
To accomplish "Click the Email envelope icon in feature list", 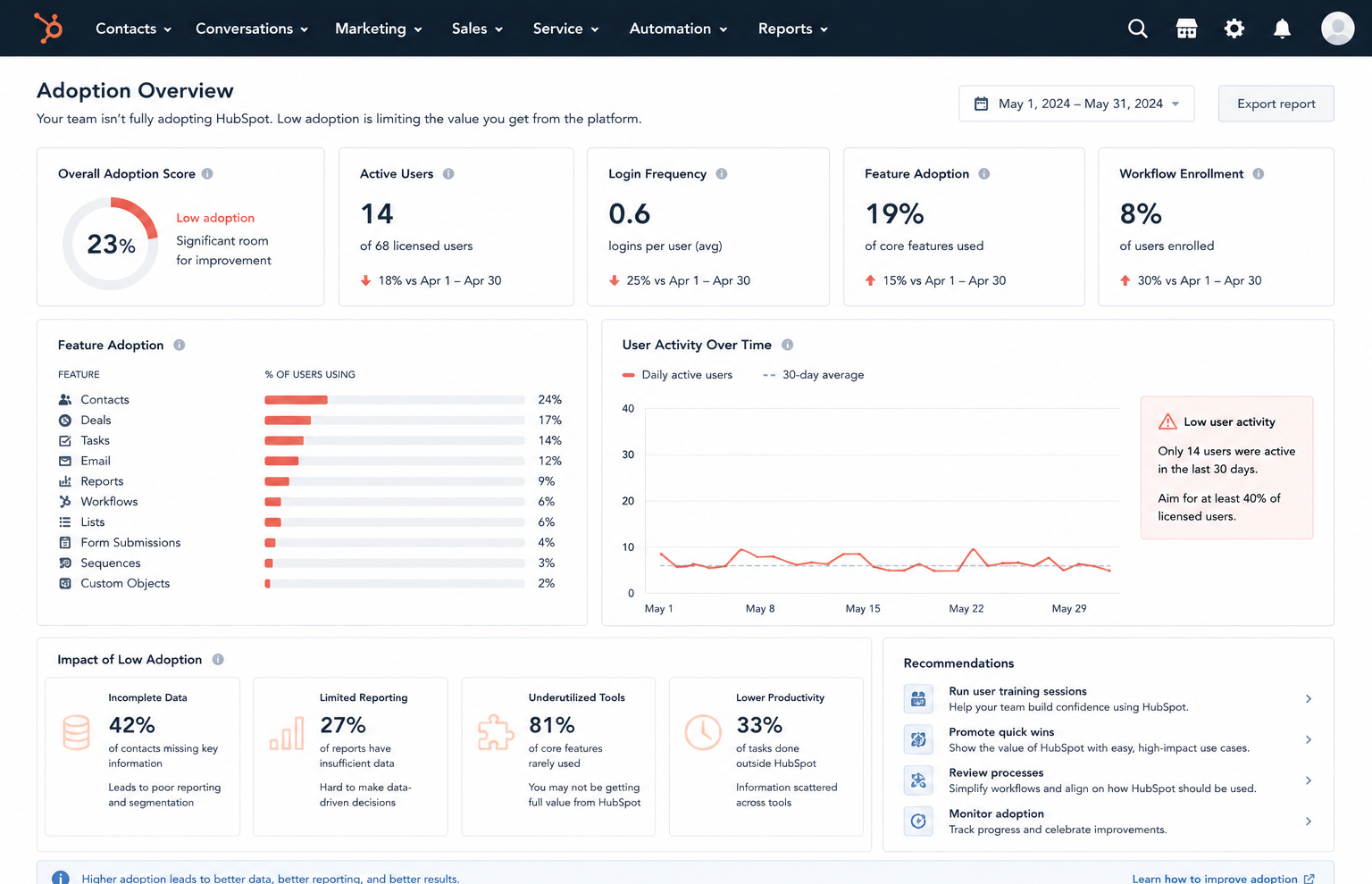I will point(65,462).
